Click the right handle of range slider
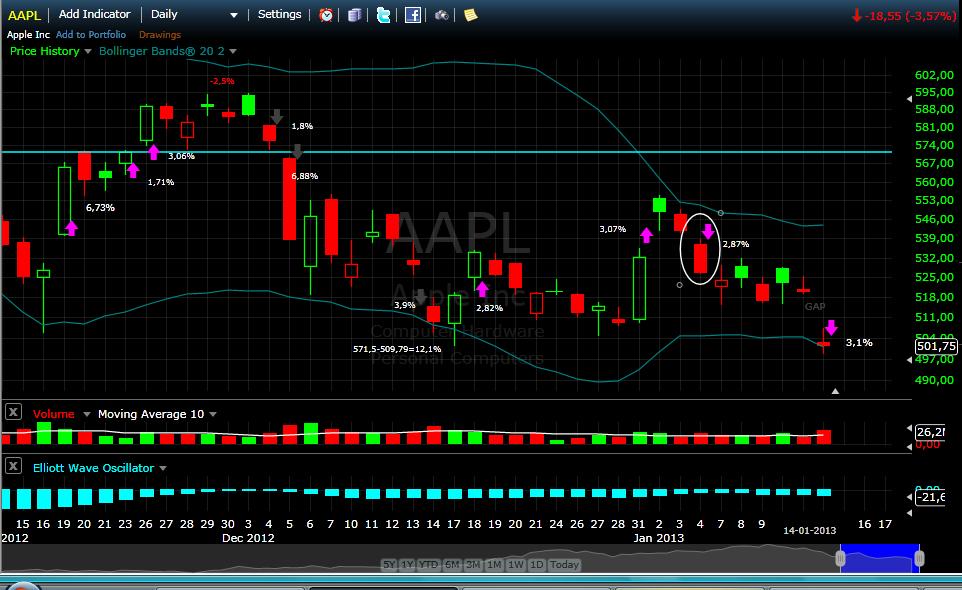The width and height of the screenshot is (962, 590). click(x=919, y=558)
